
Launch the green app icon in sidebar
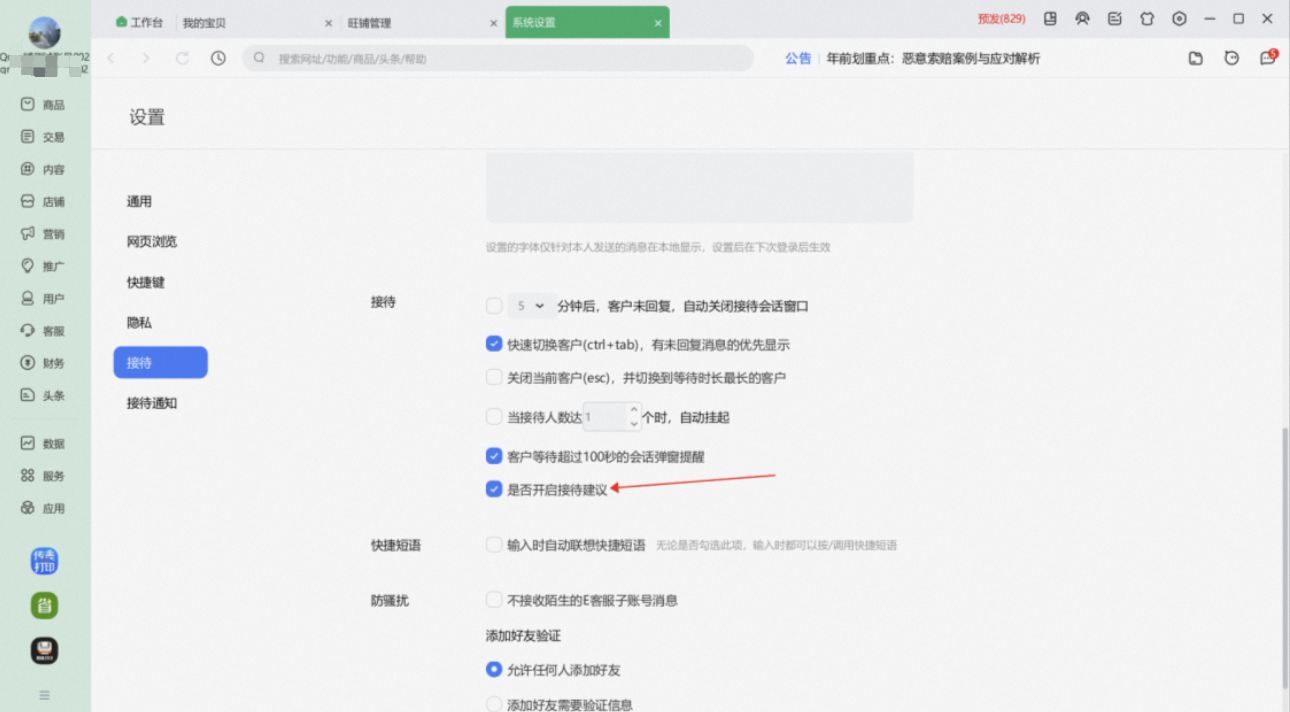point(44,605)
